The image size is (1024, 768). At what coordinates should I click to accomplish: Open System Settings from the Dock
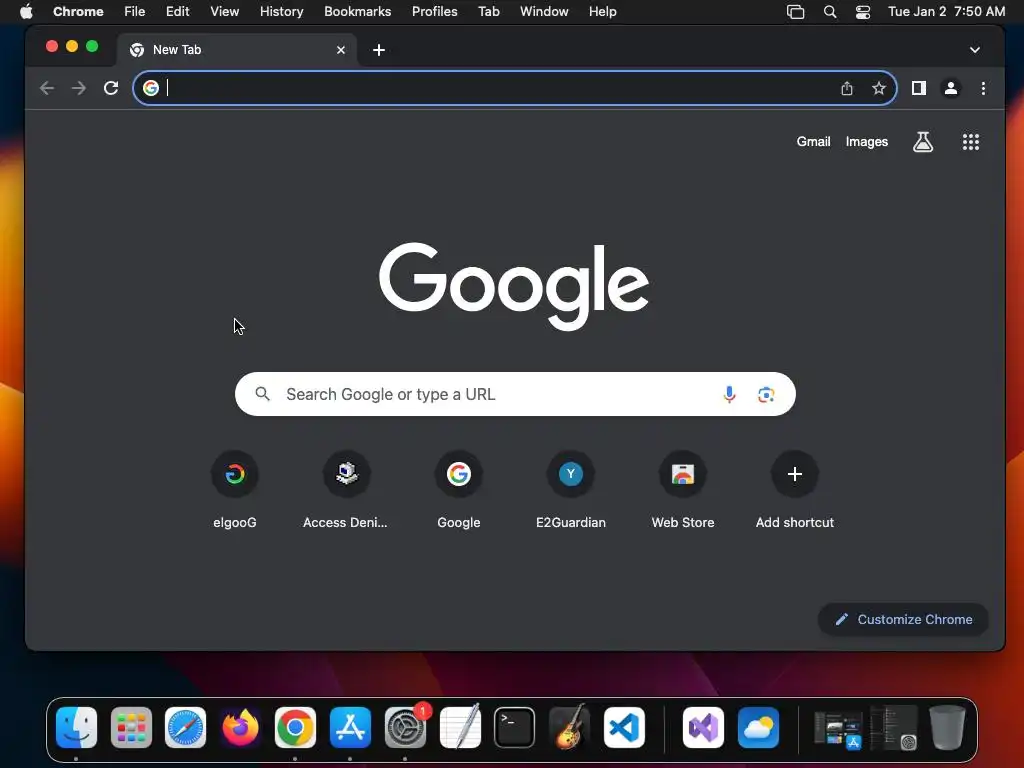pos(406,728)
